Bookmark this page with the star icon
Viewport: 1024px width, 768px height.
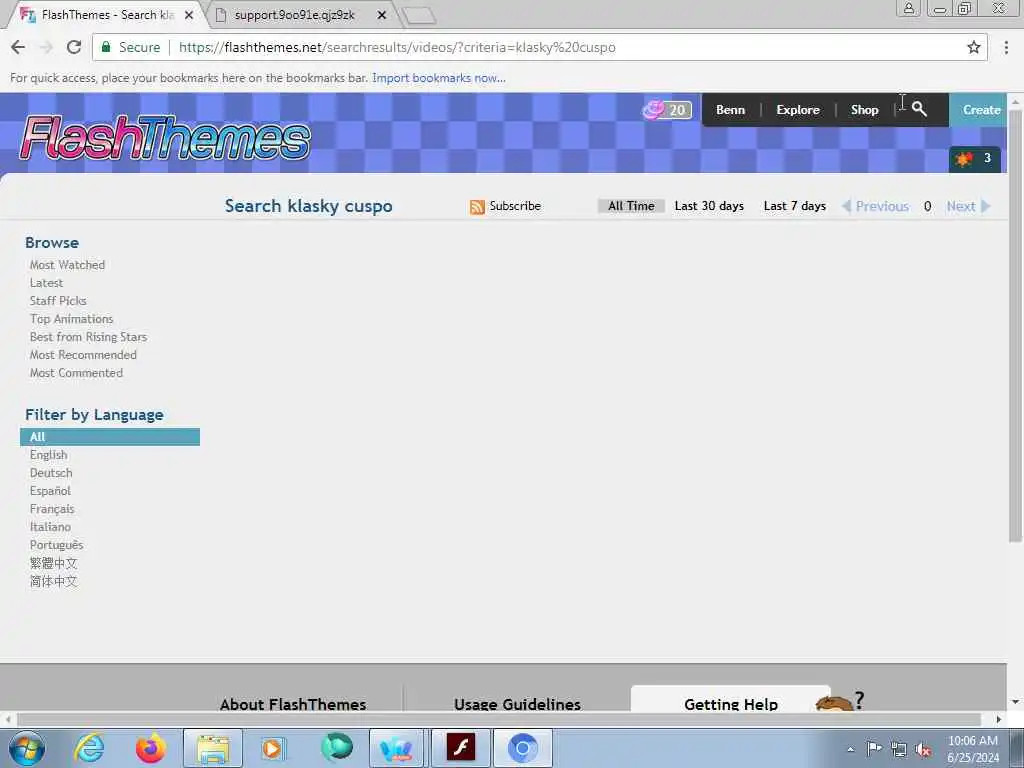[974, 47]
